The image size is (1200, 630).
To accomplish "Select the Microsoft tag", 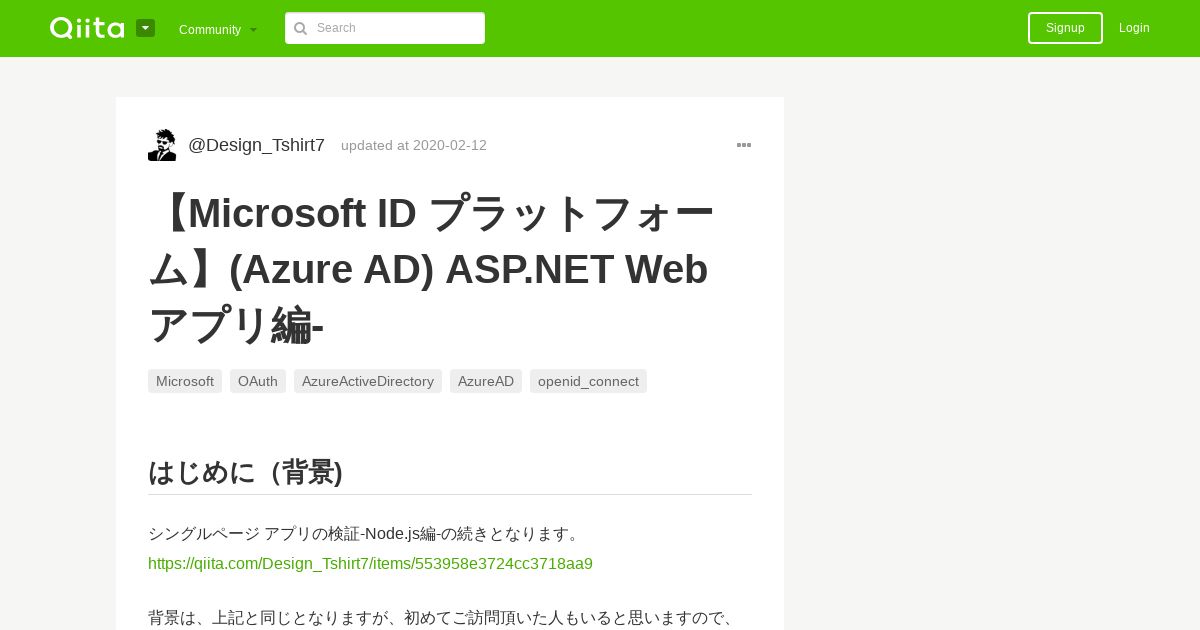I will (185, 381).
